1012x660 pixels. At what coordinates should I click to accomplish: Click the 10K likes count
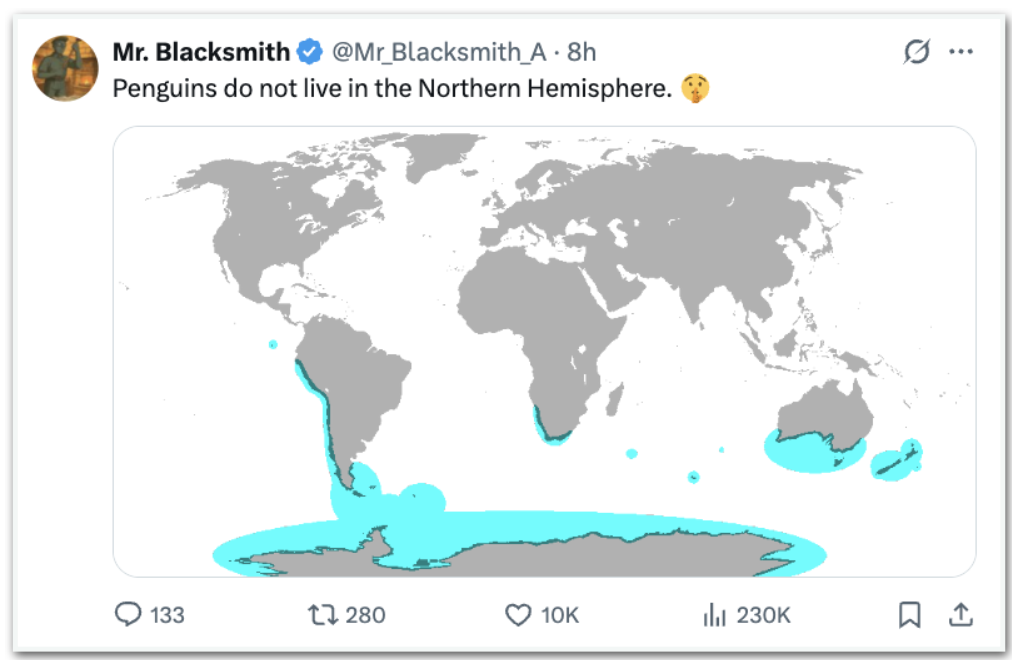560,615
